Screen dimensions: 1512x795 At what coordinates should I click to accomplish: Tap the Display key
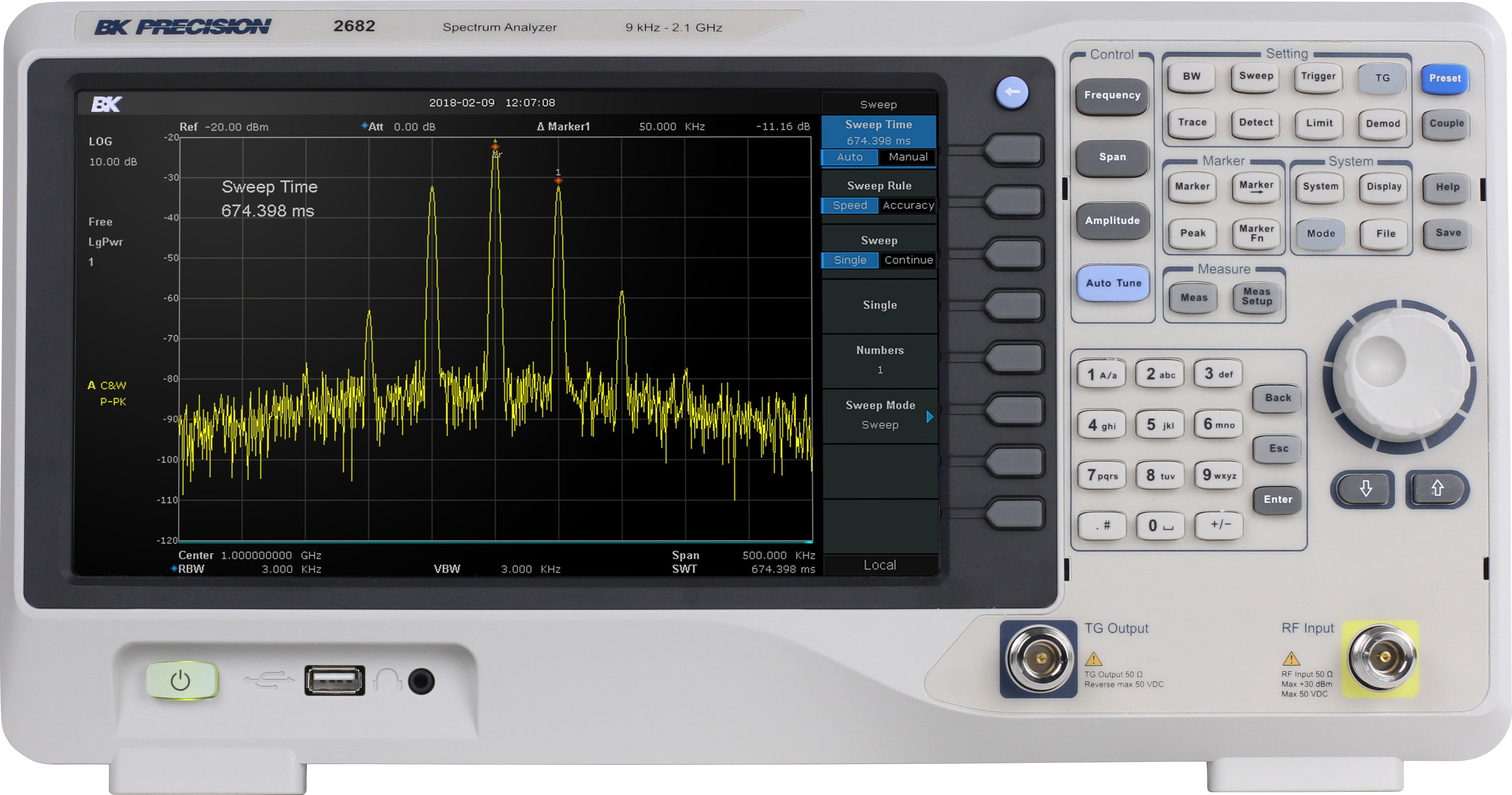pyautogui.click(x=1383, y=187)
